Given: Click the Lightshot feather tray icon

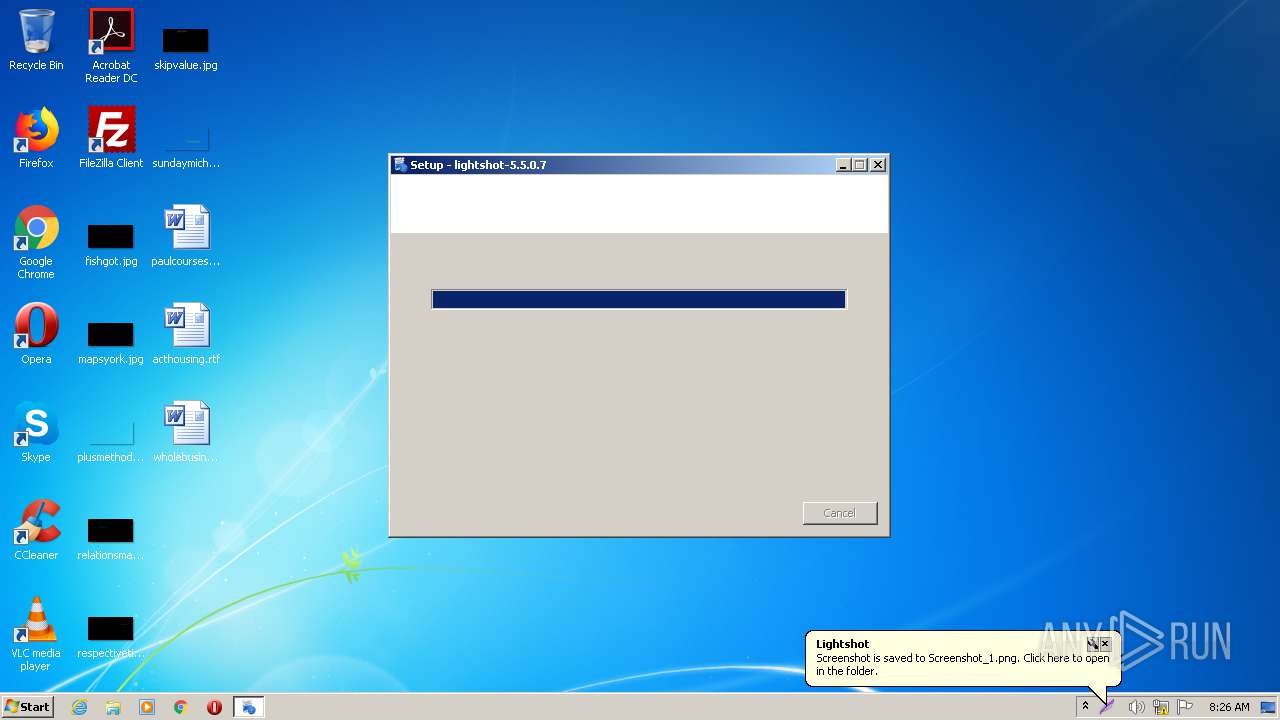Looking at the screenshot, I should click(1107, 707).
